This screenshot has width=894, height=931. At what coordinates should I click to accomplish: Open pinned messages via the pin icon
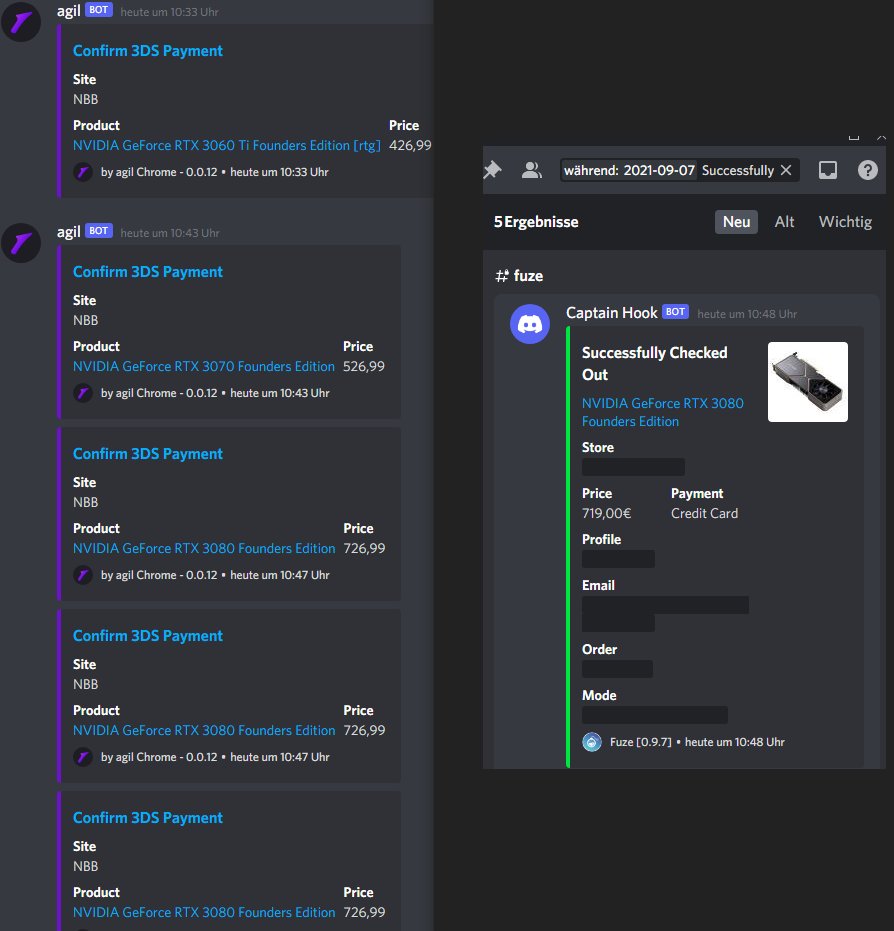(x=492, y=170)
